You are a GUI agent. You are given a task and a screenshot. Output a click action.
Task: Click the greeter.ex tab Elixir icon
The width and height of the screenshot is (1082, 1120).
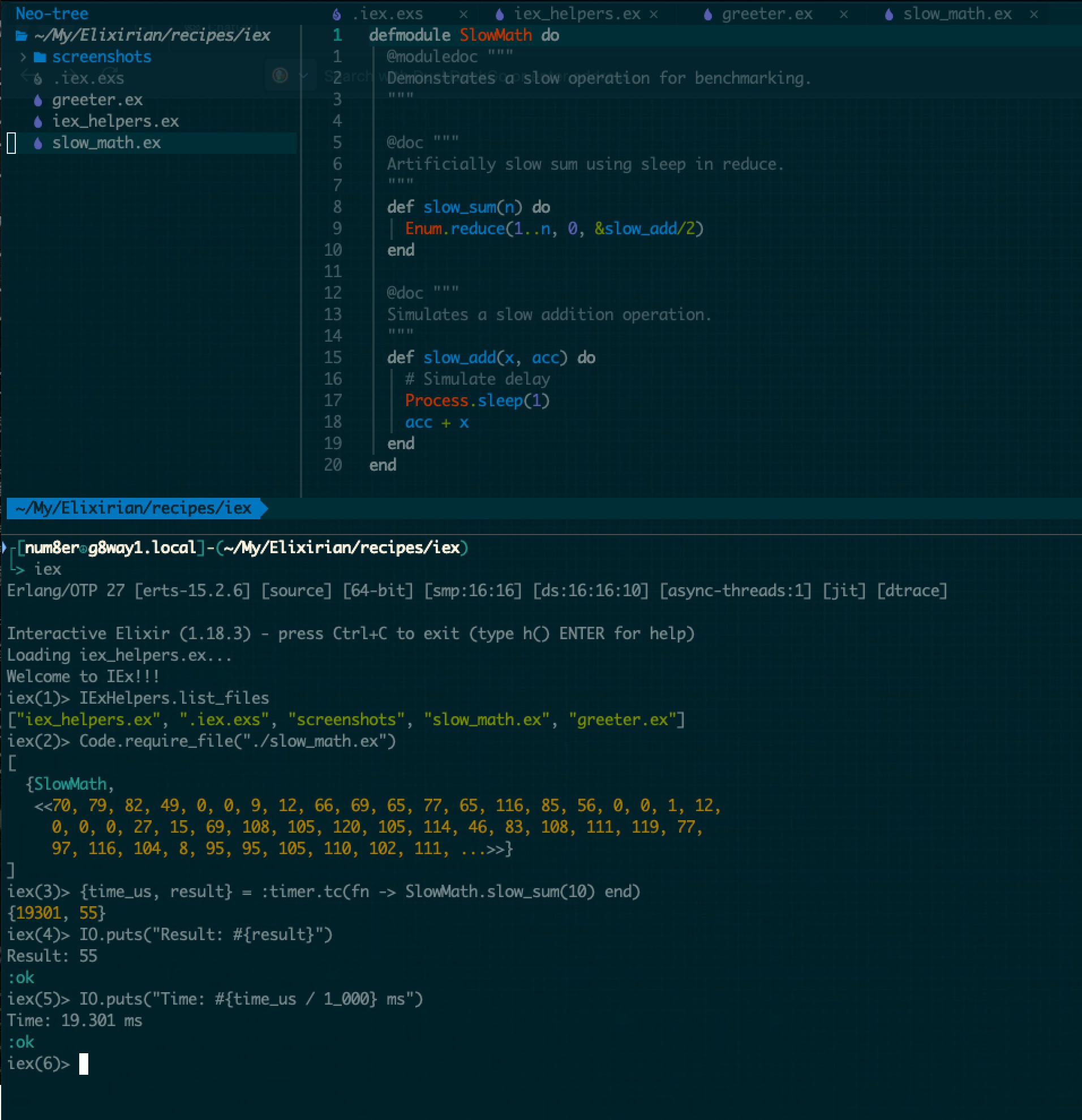[707, 14]
